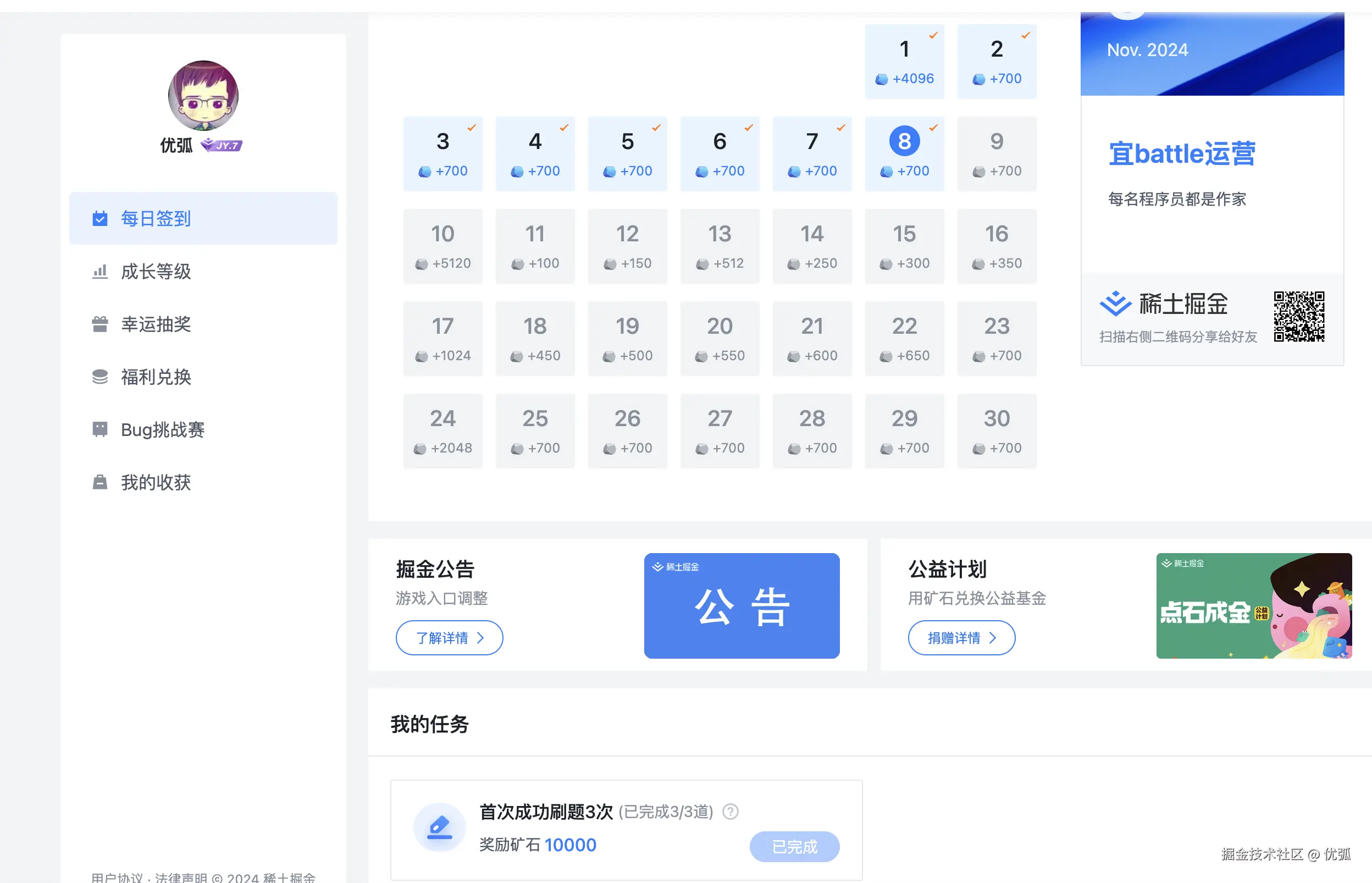Click the 优弧 profile avatar
Viewport: 1372px width, 883px height.
[x=202, y=96]
